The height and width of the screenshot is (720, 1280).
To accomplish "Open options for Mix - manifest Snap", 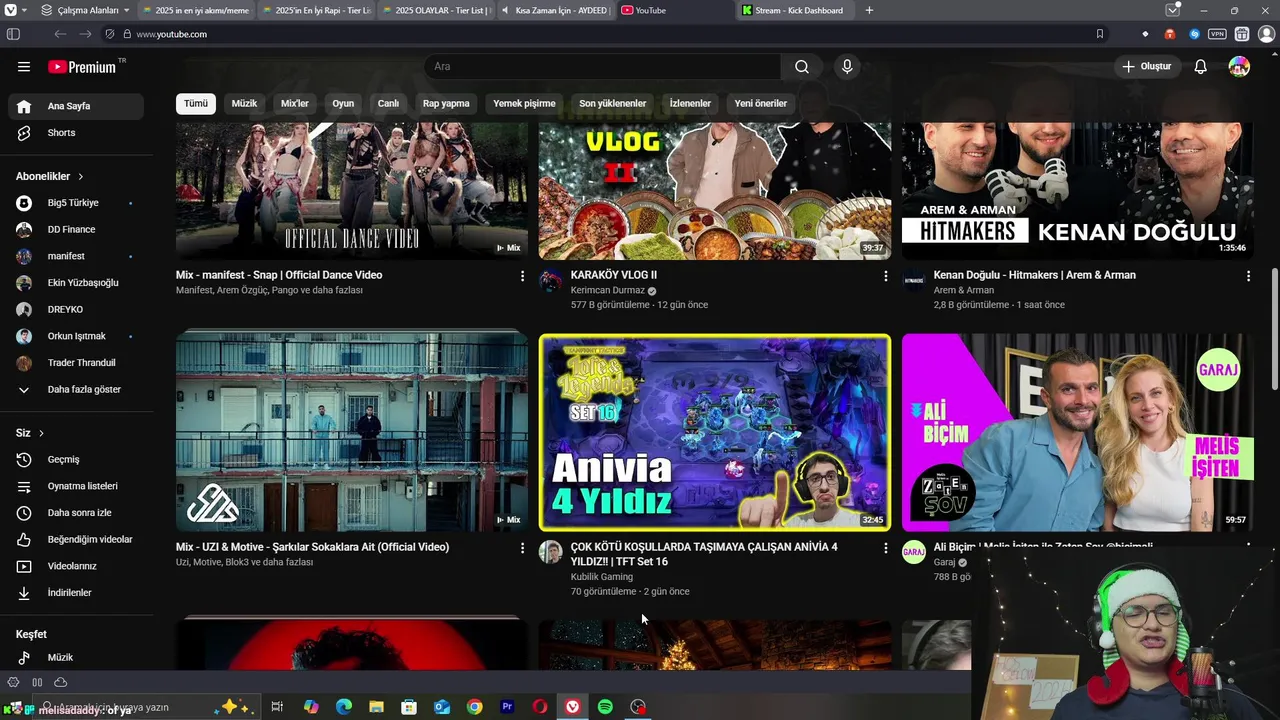I will tap(522, 276).
